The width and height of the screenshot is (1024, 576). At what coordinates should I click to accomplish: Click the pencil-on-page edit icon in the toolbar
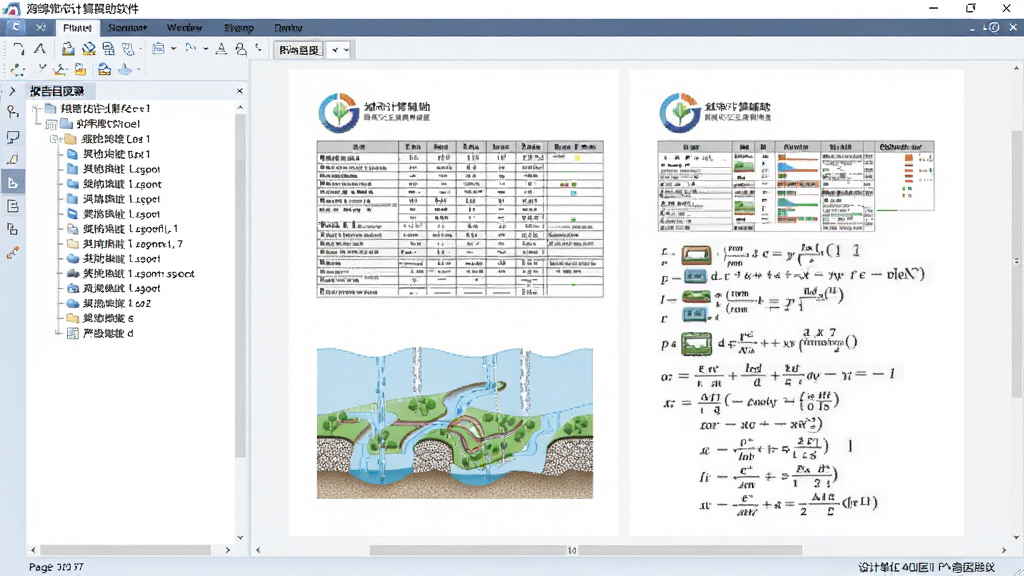tap(89, 49)
